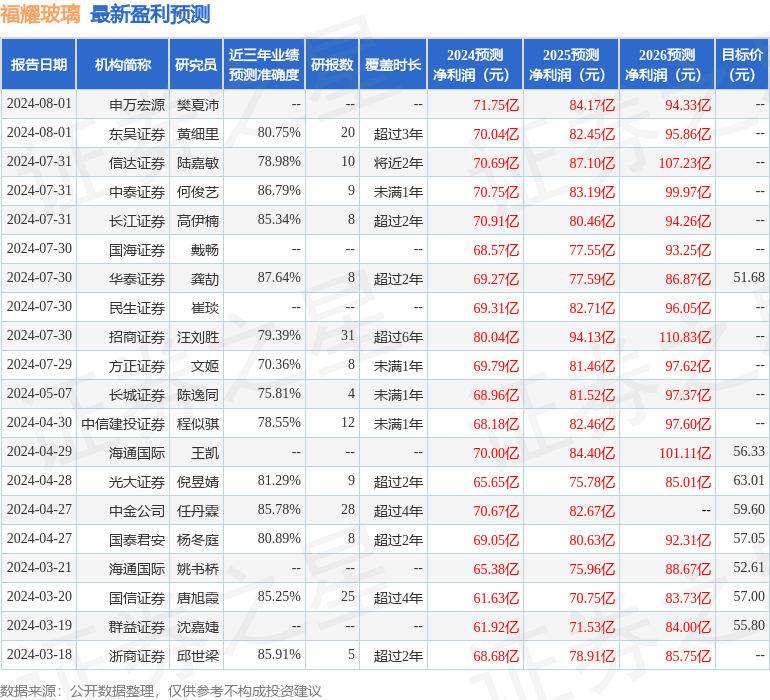Click the 107.23亿 2026 profit value

(x=685, y=163)
